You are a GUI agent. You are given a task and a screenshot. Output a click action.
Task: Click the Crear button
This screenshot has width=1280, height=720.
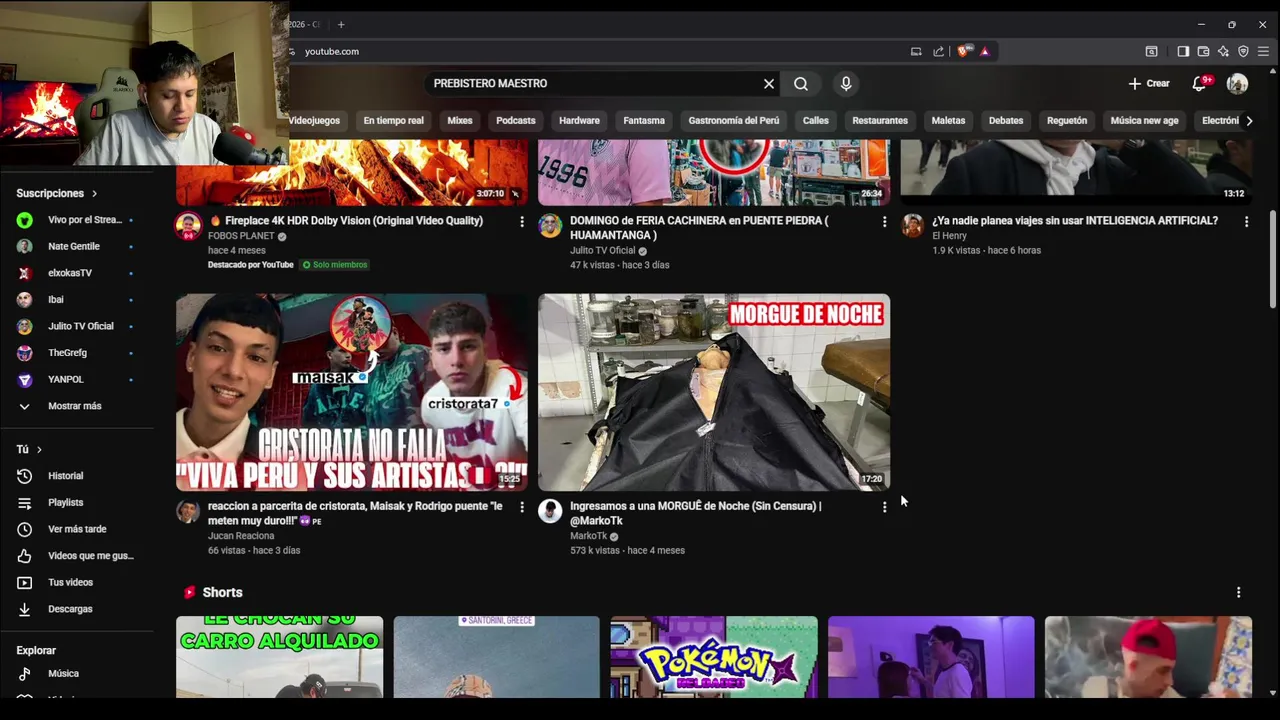point(1149,84)
